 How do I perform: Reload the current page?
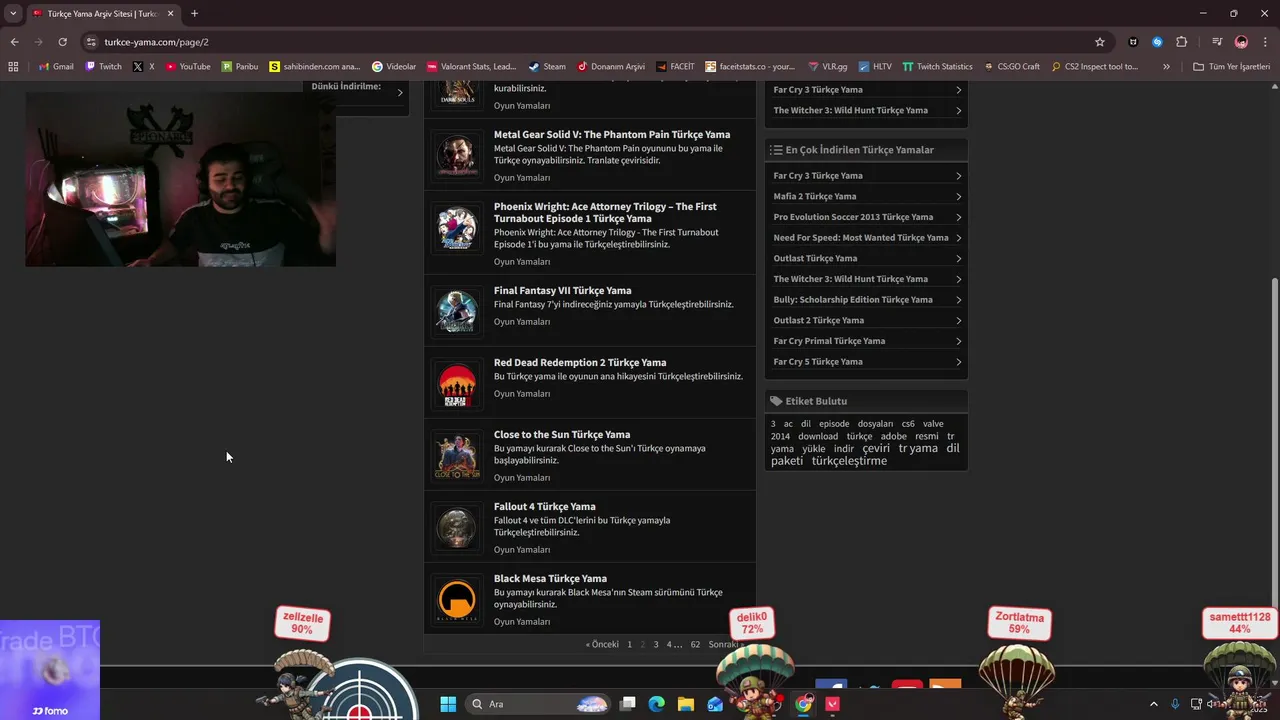62,42
